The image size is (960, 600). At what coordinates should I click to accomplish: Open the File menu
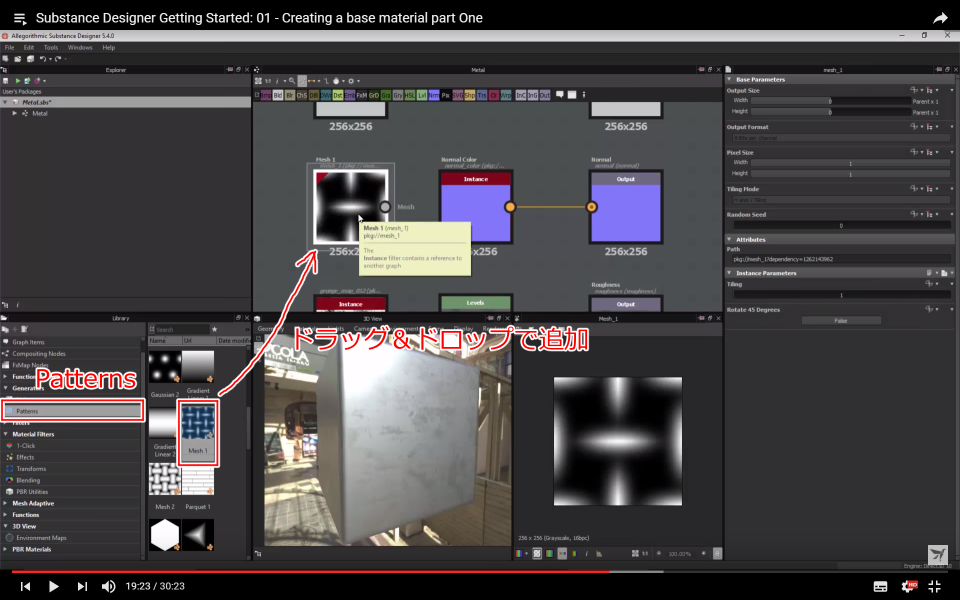[9, 47]
